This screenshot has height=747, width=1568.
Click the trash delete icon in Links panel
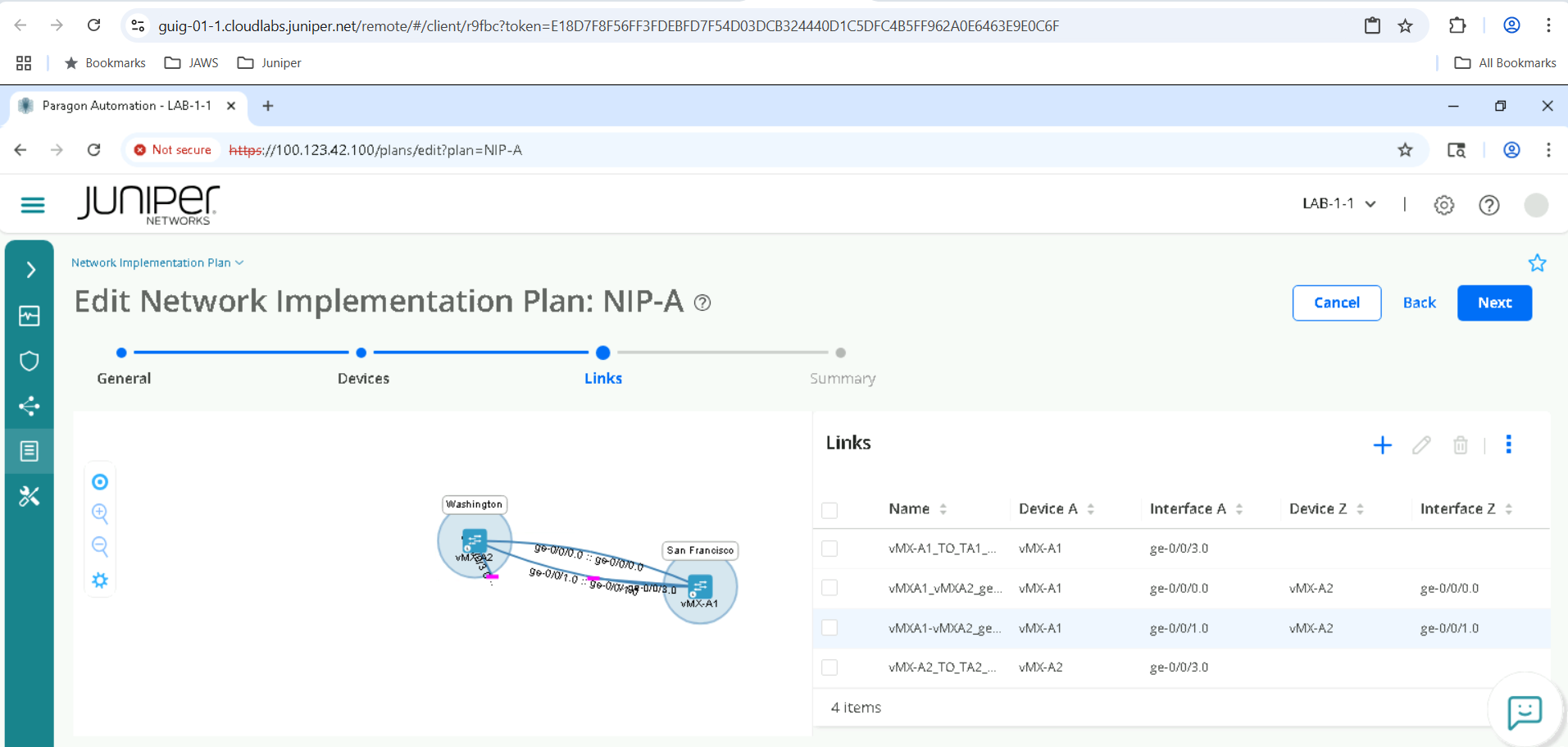point(1460,445)
